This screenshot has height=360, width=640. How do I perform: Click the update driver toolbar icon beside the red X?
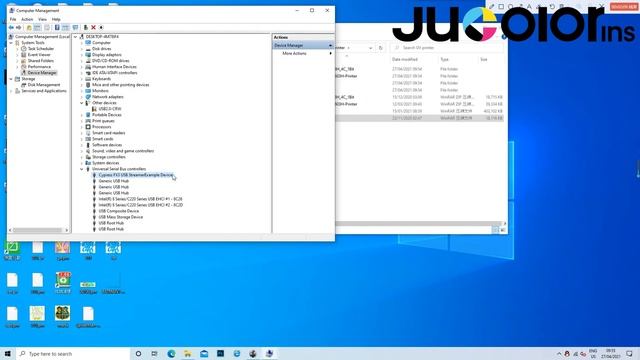tap(86, 27)
